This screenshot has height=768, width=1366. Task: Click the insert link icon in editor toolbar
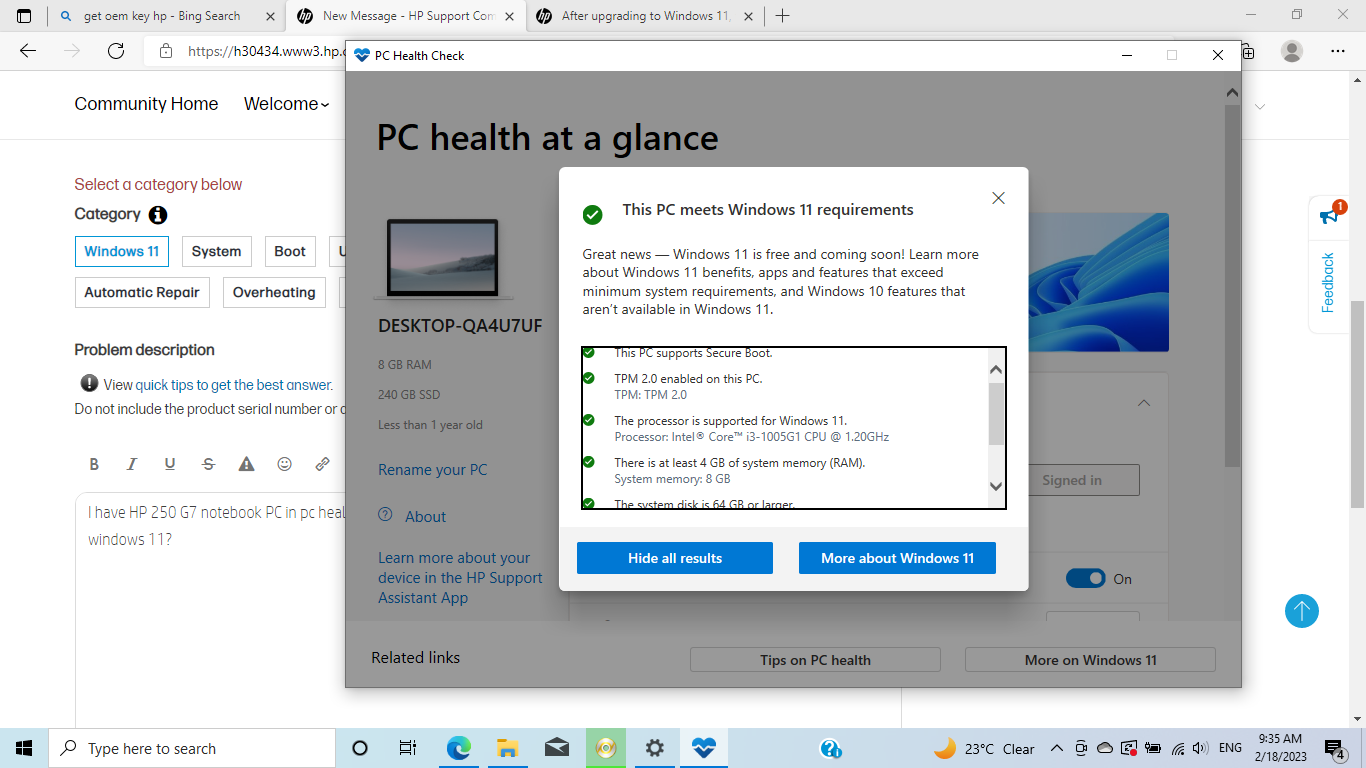(x=322, y=464)
